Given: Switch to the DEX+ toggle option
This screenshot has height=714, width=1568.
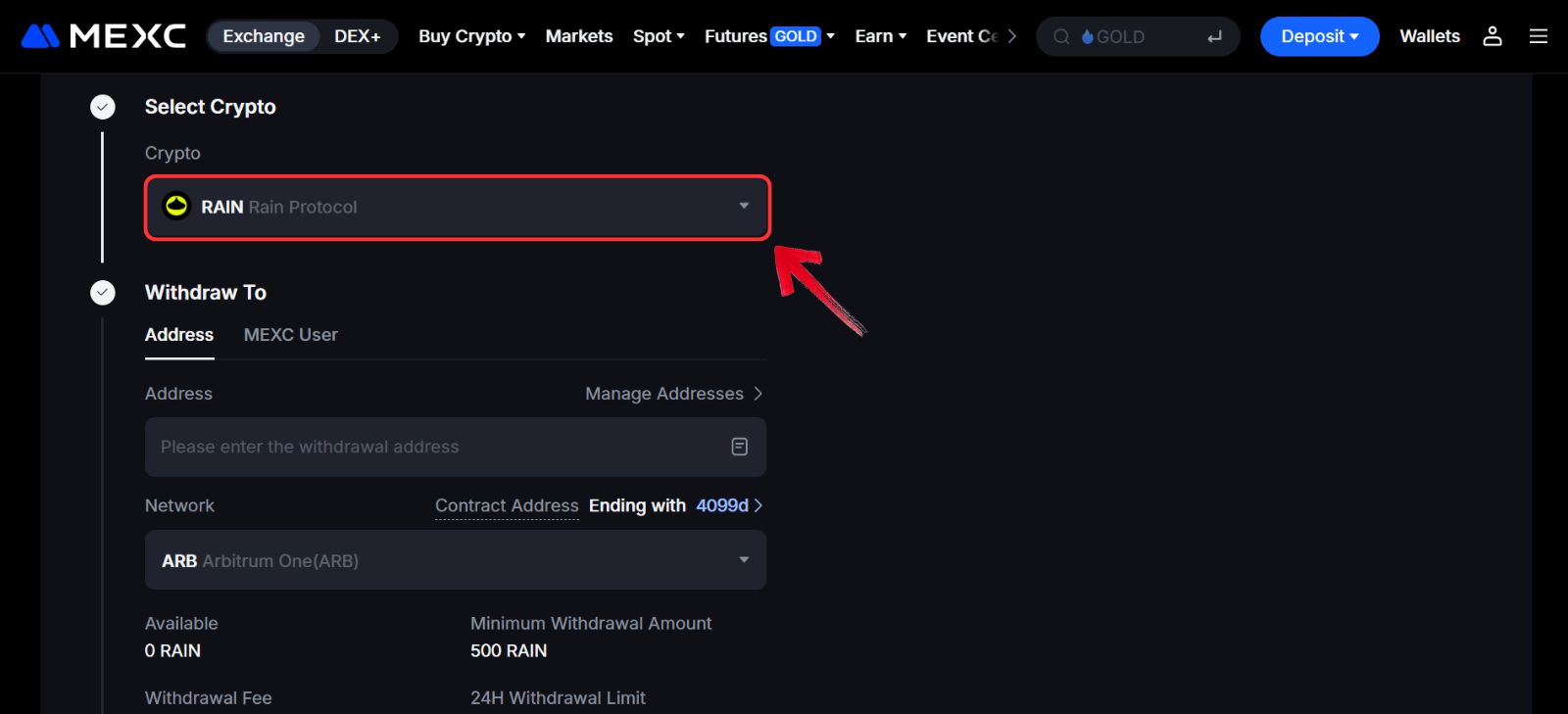Looking at the screenshot, I should (x=357, y=36).
